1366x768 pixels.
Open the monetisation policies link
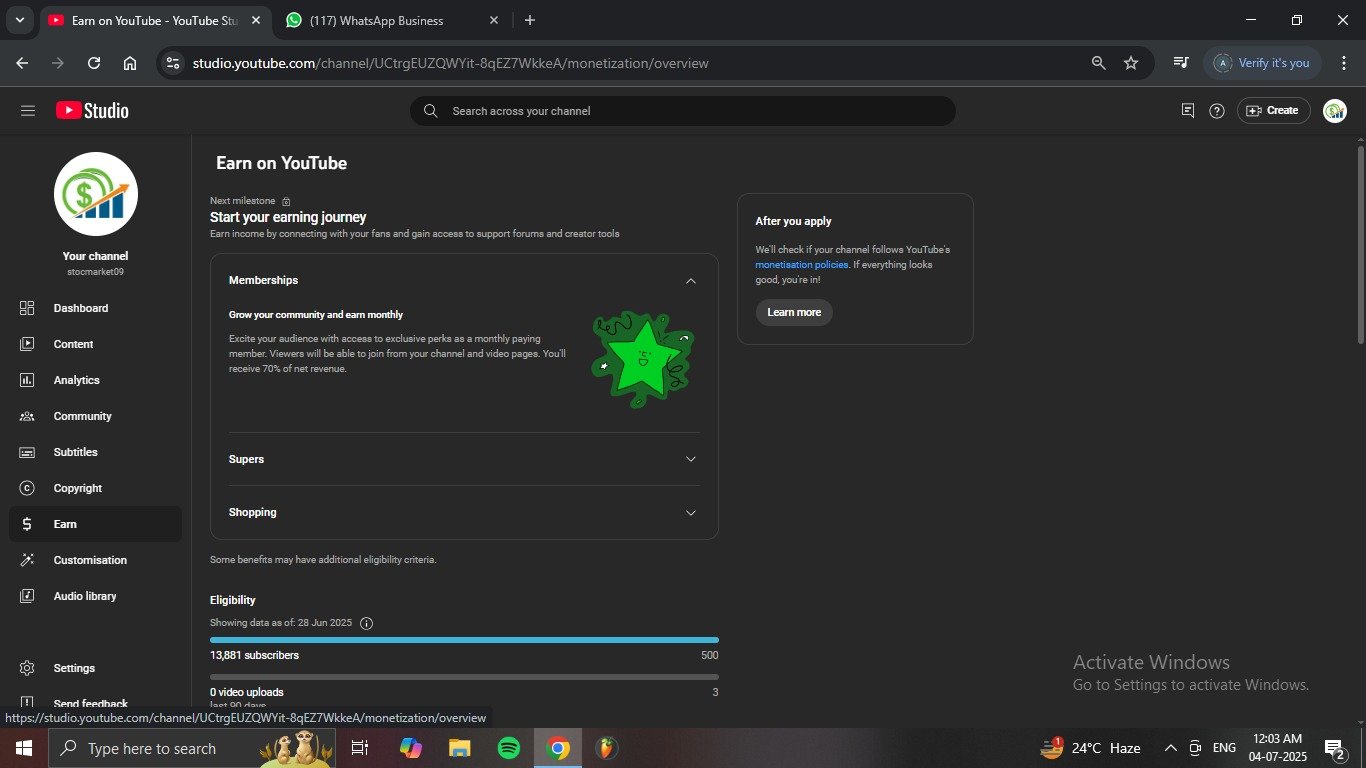pyautogui.click(x=802, y=265)
